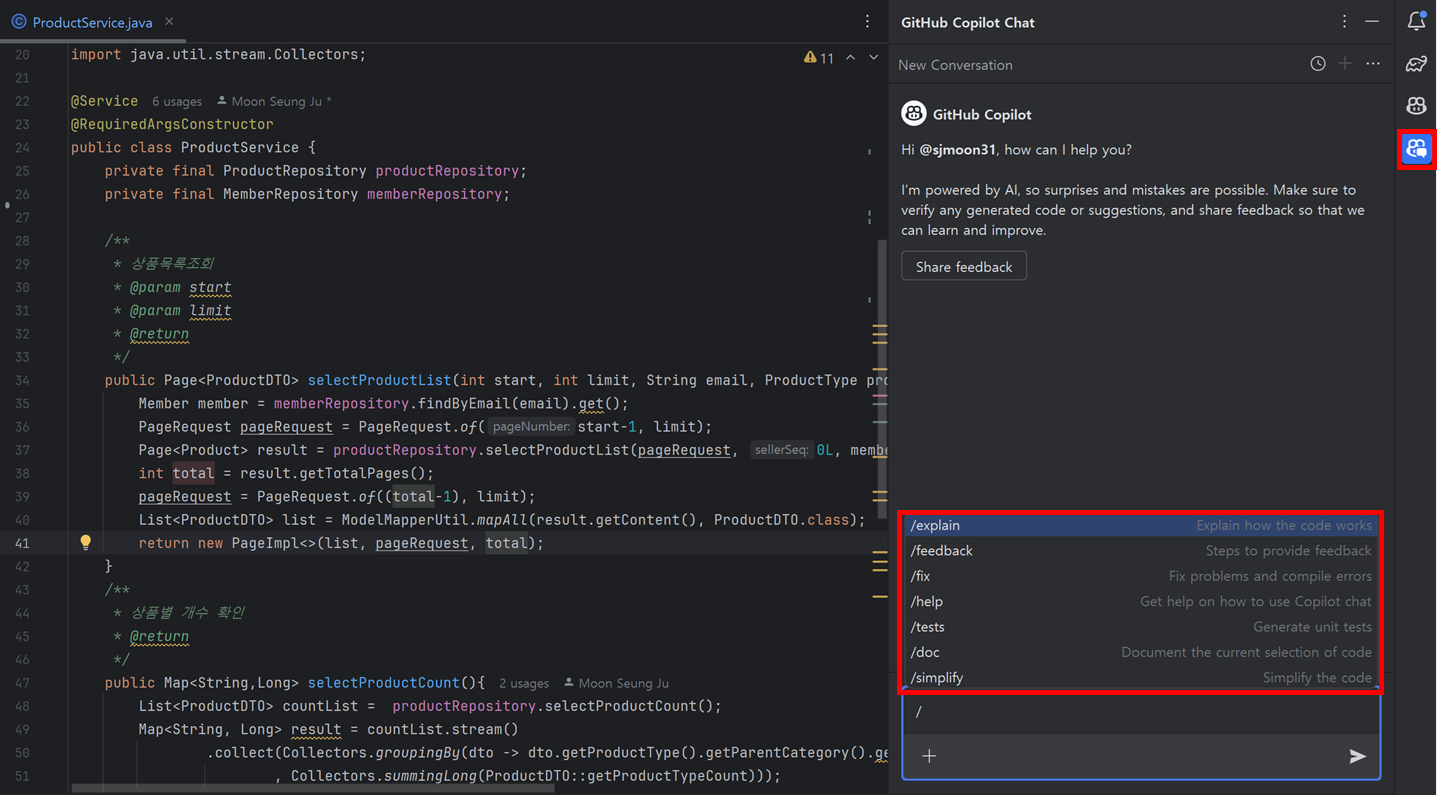Click the sellerSeq: parameter hint
The image size is (1437, 795).
pyautogui.click(x=781, y=450)
